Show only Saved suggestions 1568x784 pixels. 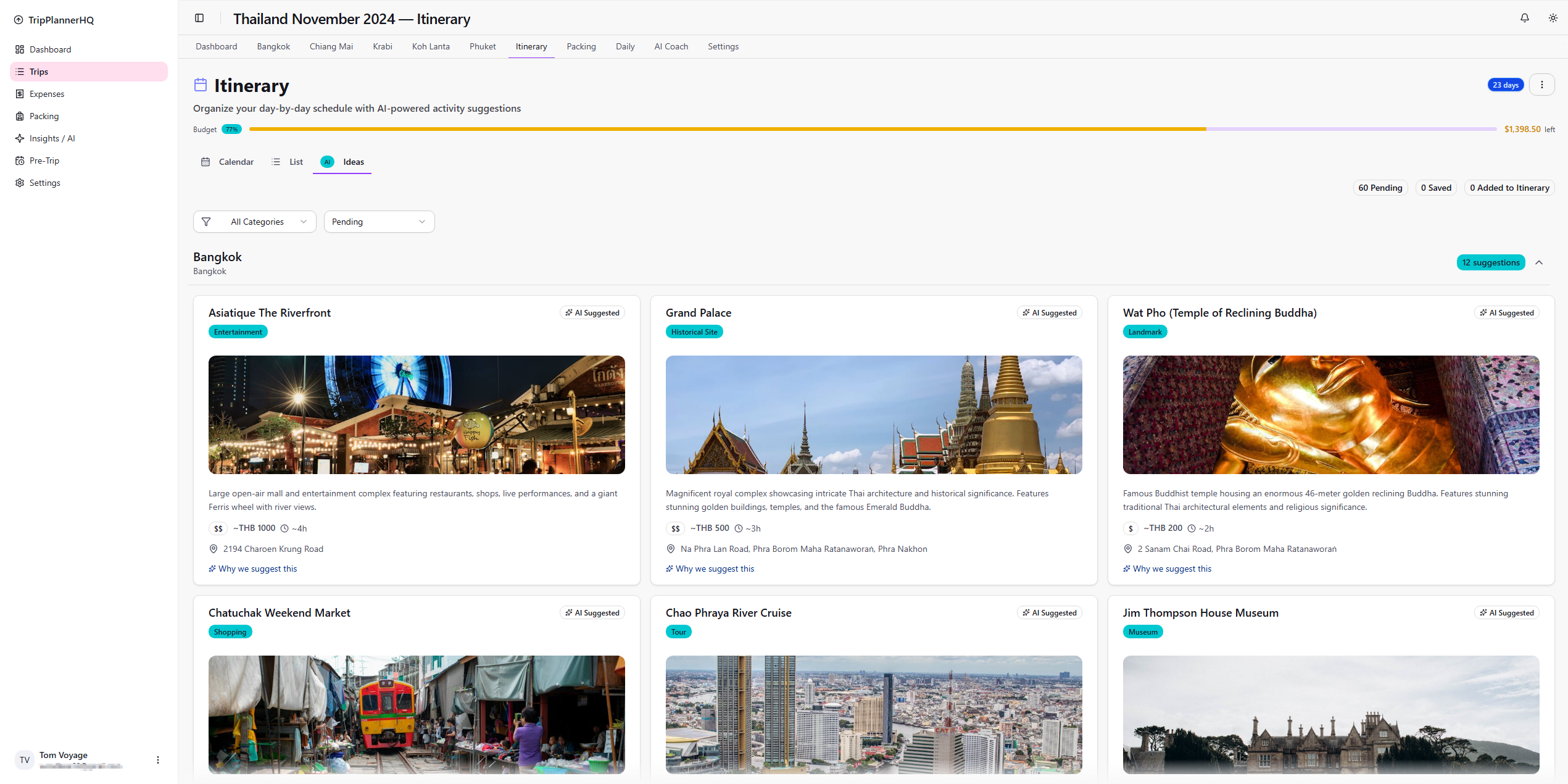pyautogui.click(x=1436, y=188)
